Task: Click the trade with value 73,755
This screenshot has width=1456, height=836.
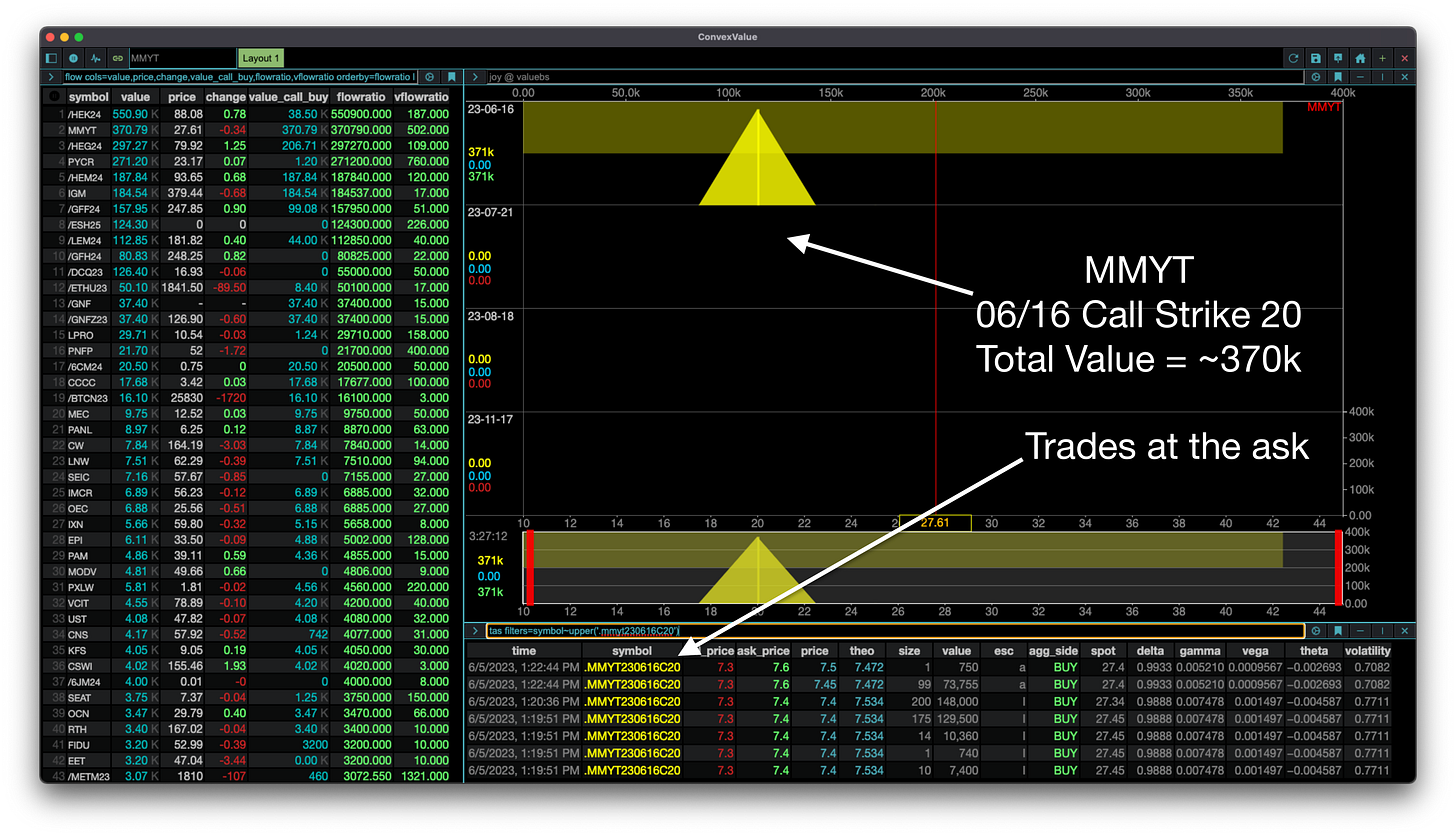Action: point(930,685)
